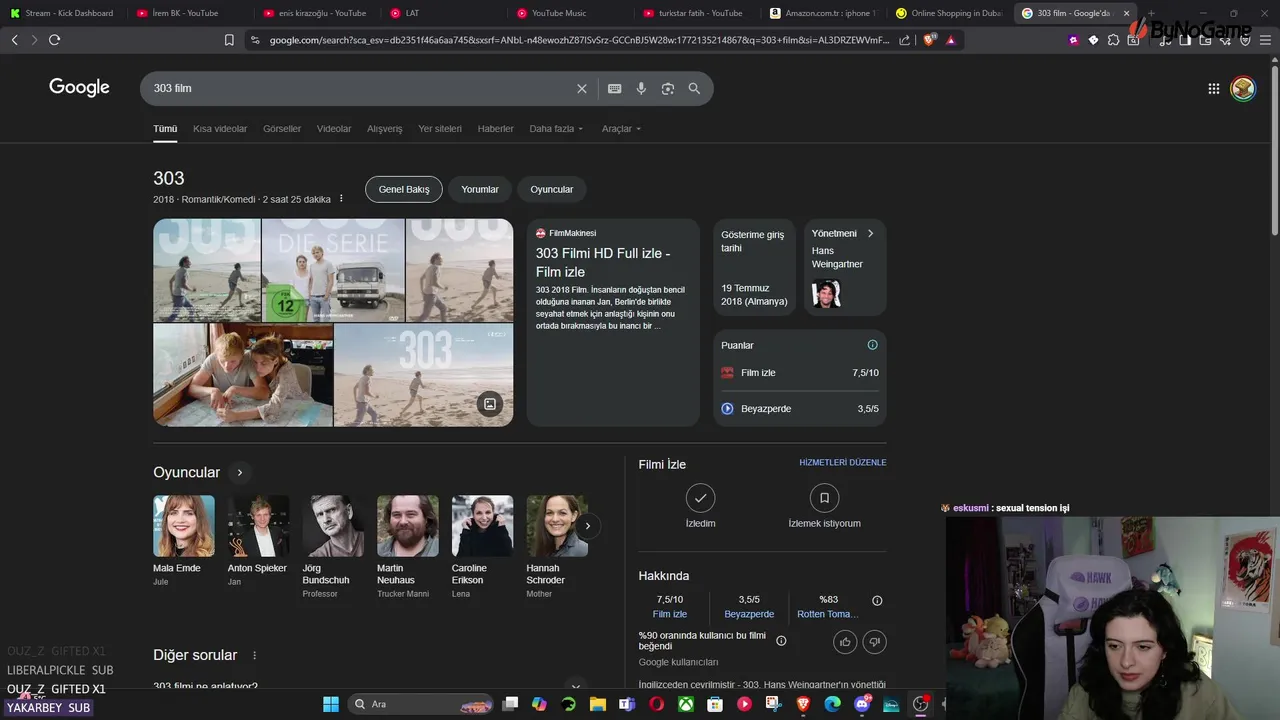
Task: Click the browser address bar URL
Action: (x=579, y=40)
